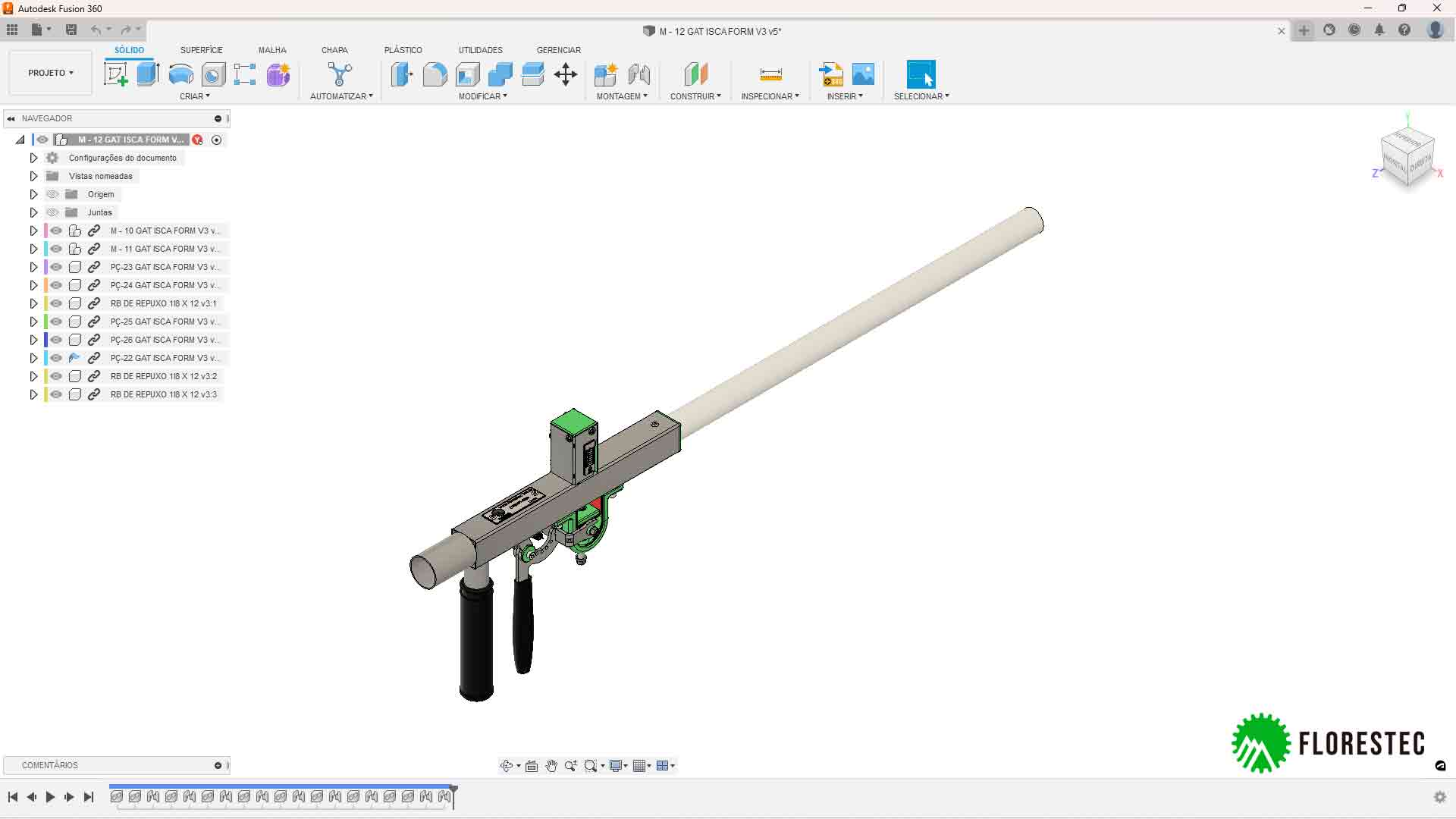Screen dimensions: 1456x819
Task: Click the timeline play button
Action: coord(50,797)
